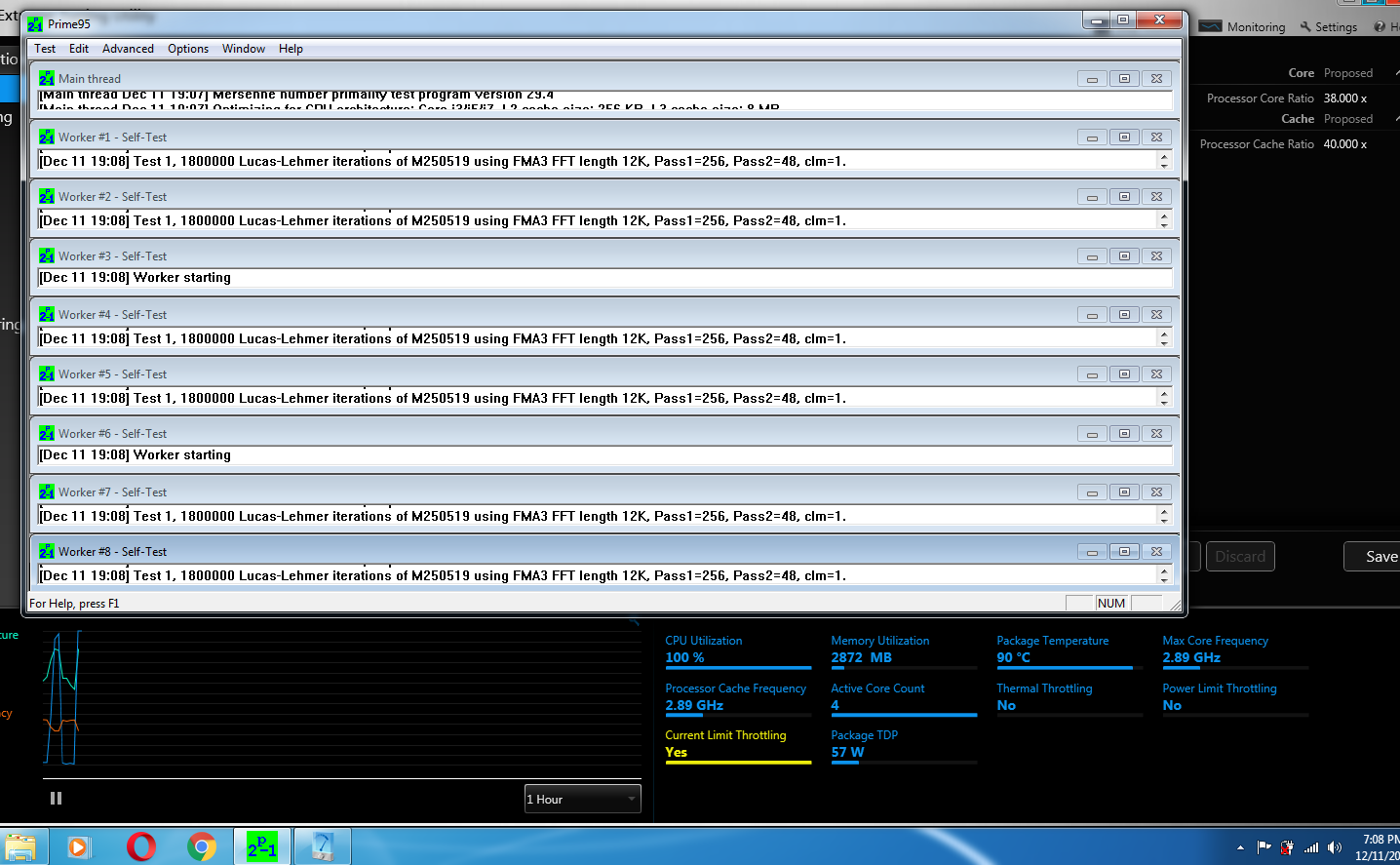Select the Thermal Throttling monitor

click(1069, 698)
